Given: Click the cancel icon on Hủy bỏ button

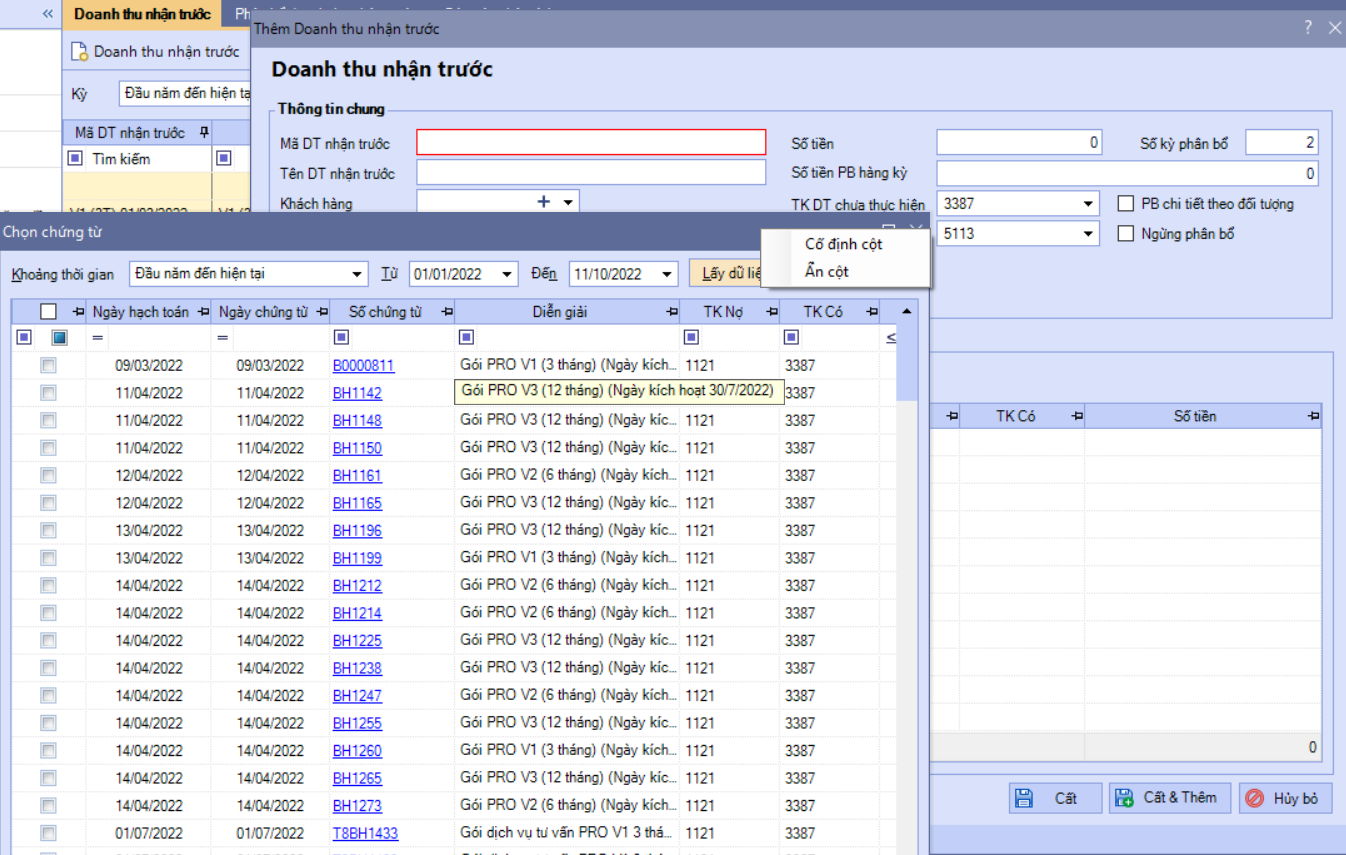Looking at the screenshot, I should point(1254,798).
